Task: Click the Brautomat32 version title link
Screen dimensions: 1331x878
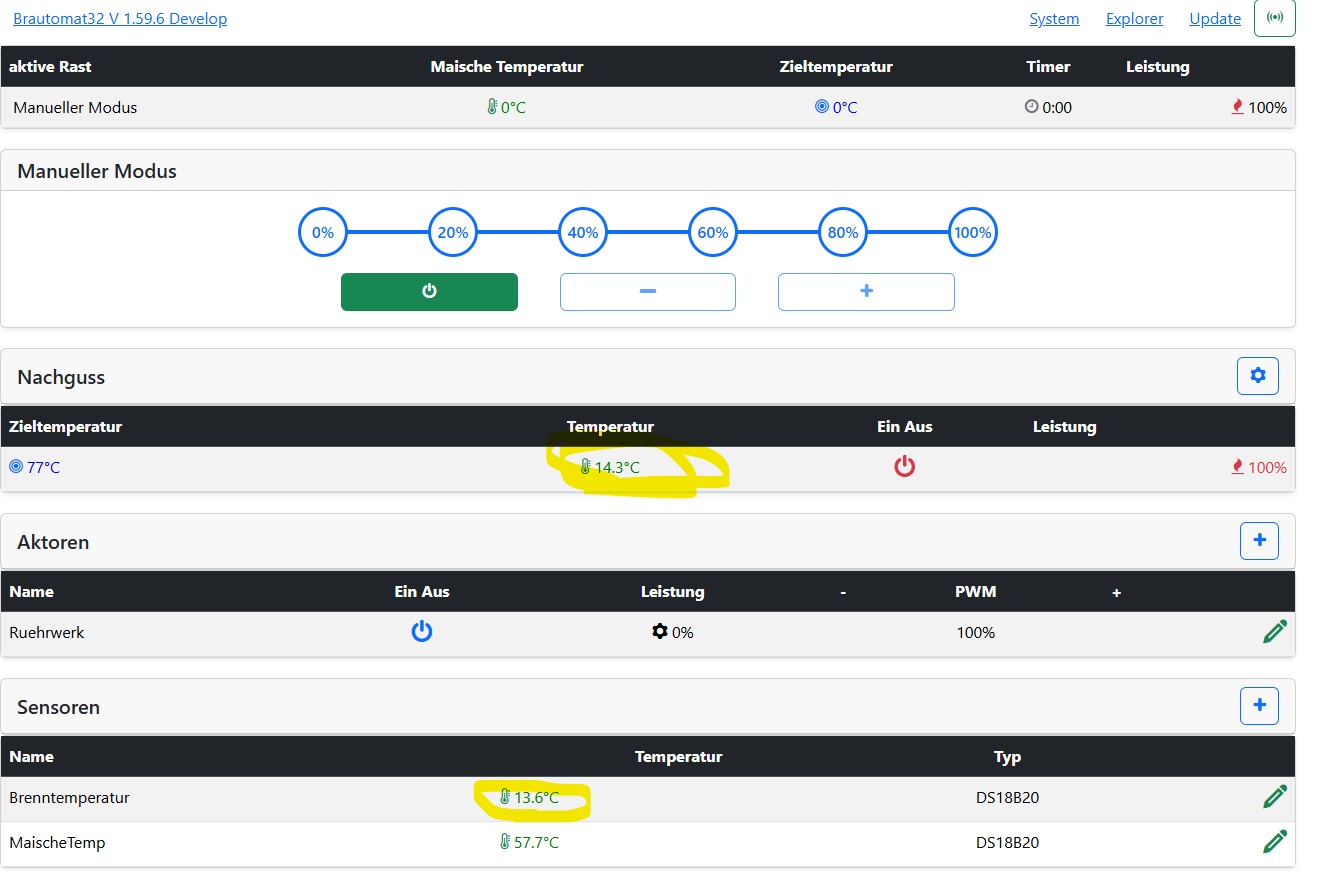Action: tap(120, 19)
